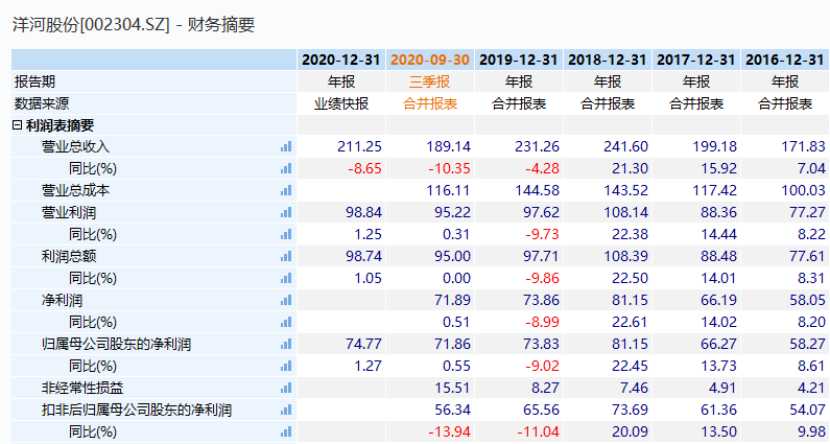
Task: Click net profit value 73.86
Action: 542,301
